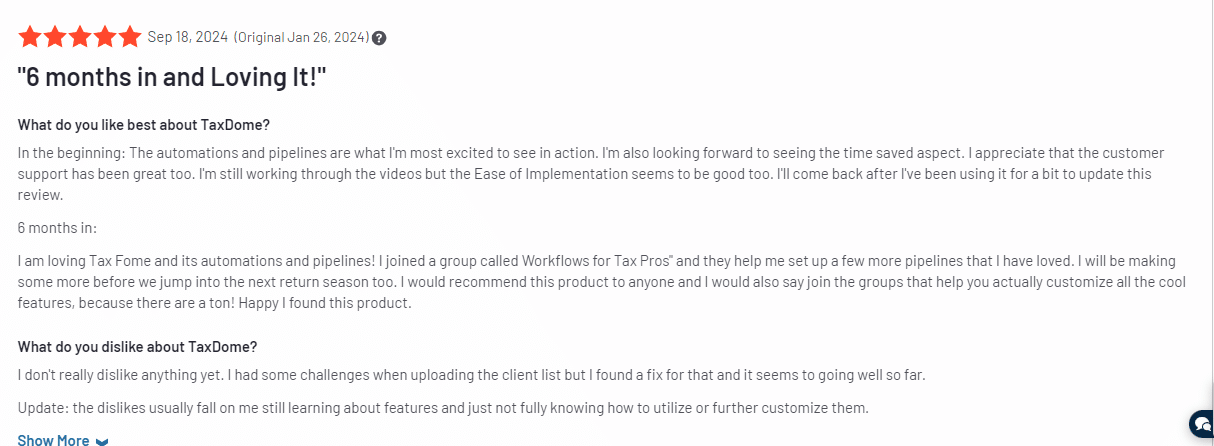Click the "I am loving Tax Fome" paragraph
The width and height of the screenshot is (1214, 446).
[602, 282]
